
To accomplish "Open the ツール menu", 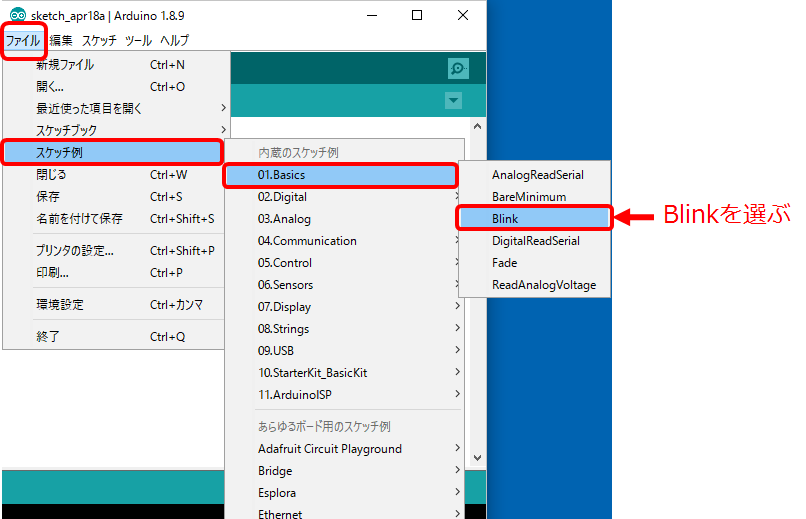I will [x=138, y=40].
